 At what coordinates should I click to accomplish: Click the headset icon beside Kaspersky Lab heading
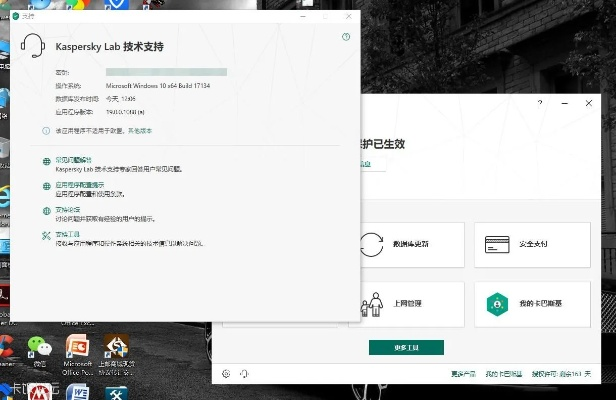pos(33,46)
